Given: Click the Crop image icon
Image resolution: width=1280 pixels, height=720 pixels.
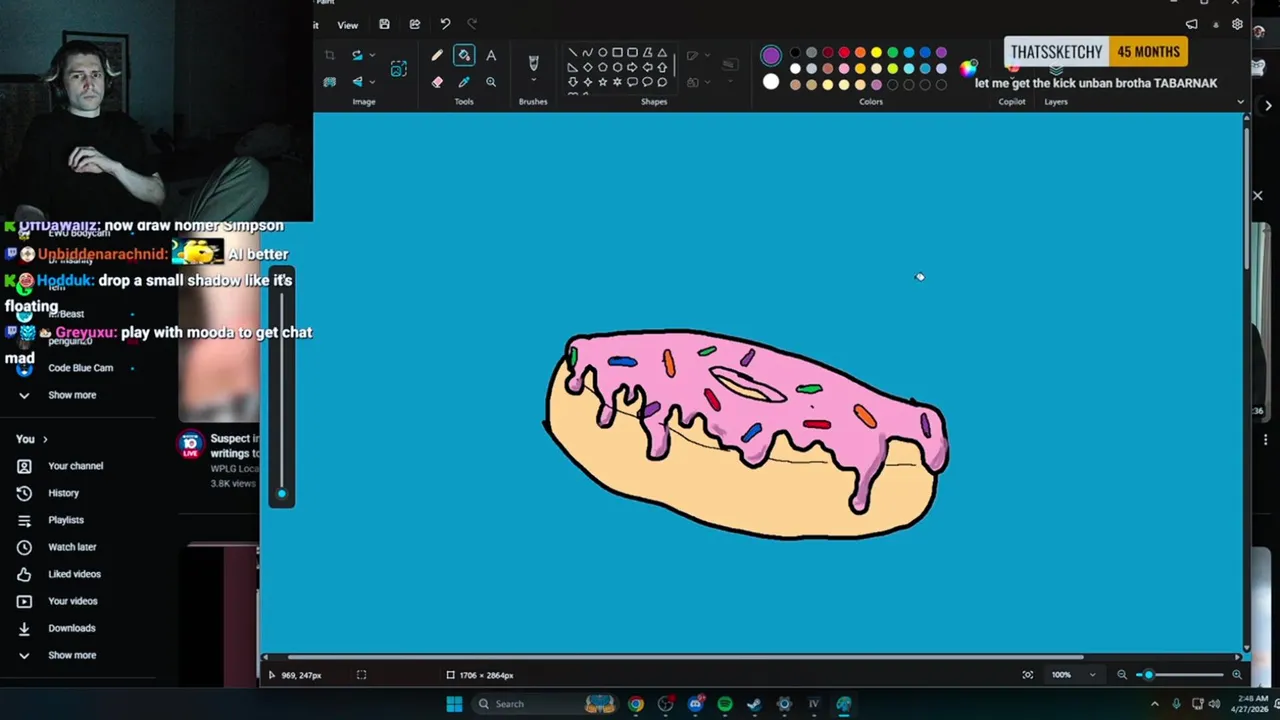Looking at the screenshot, I should point(330,55).
